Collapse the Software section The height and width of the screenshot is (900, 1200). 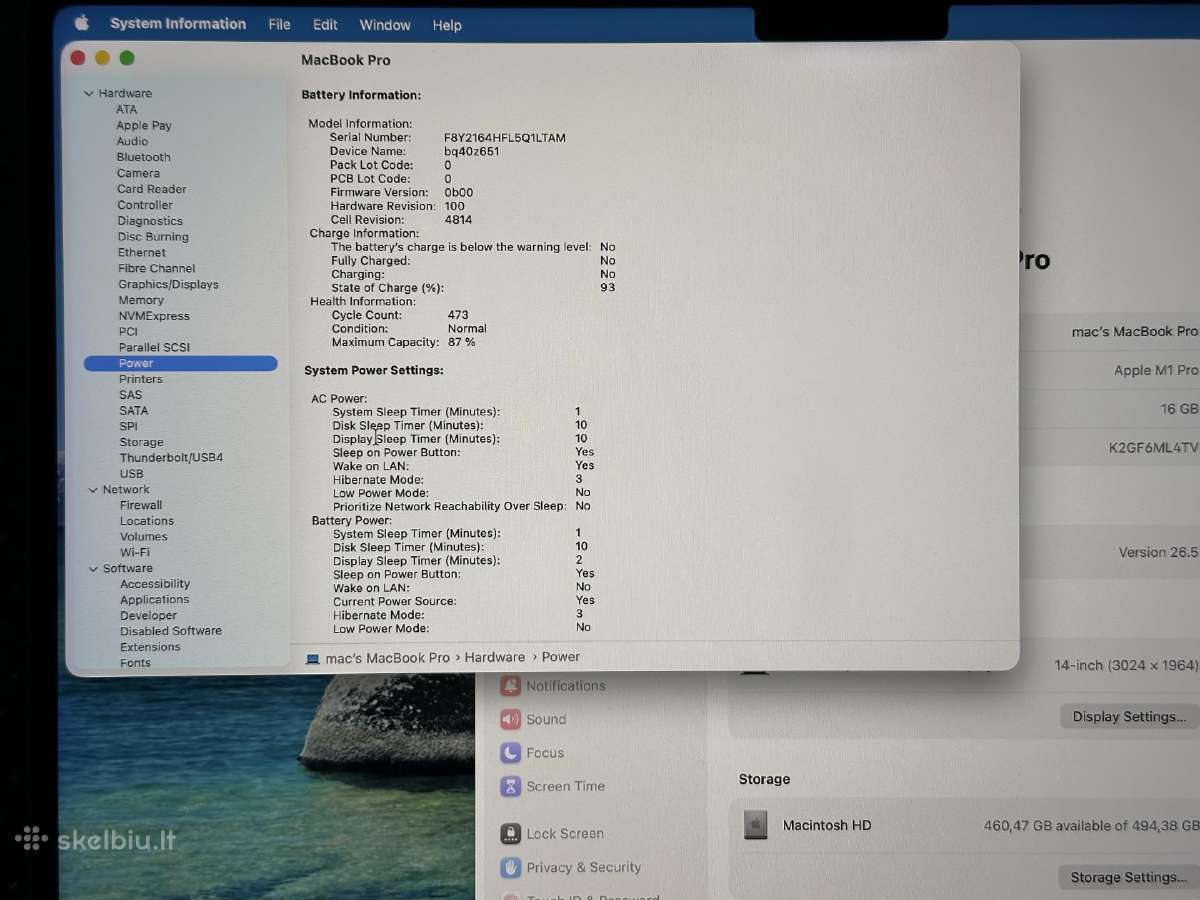[92, 569]
